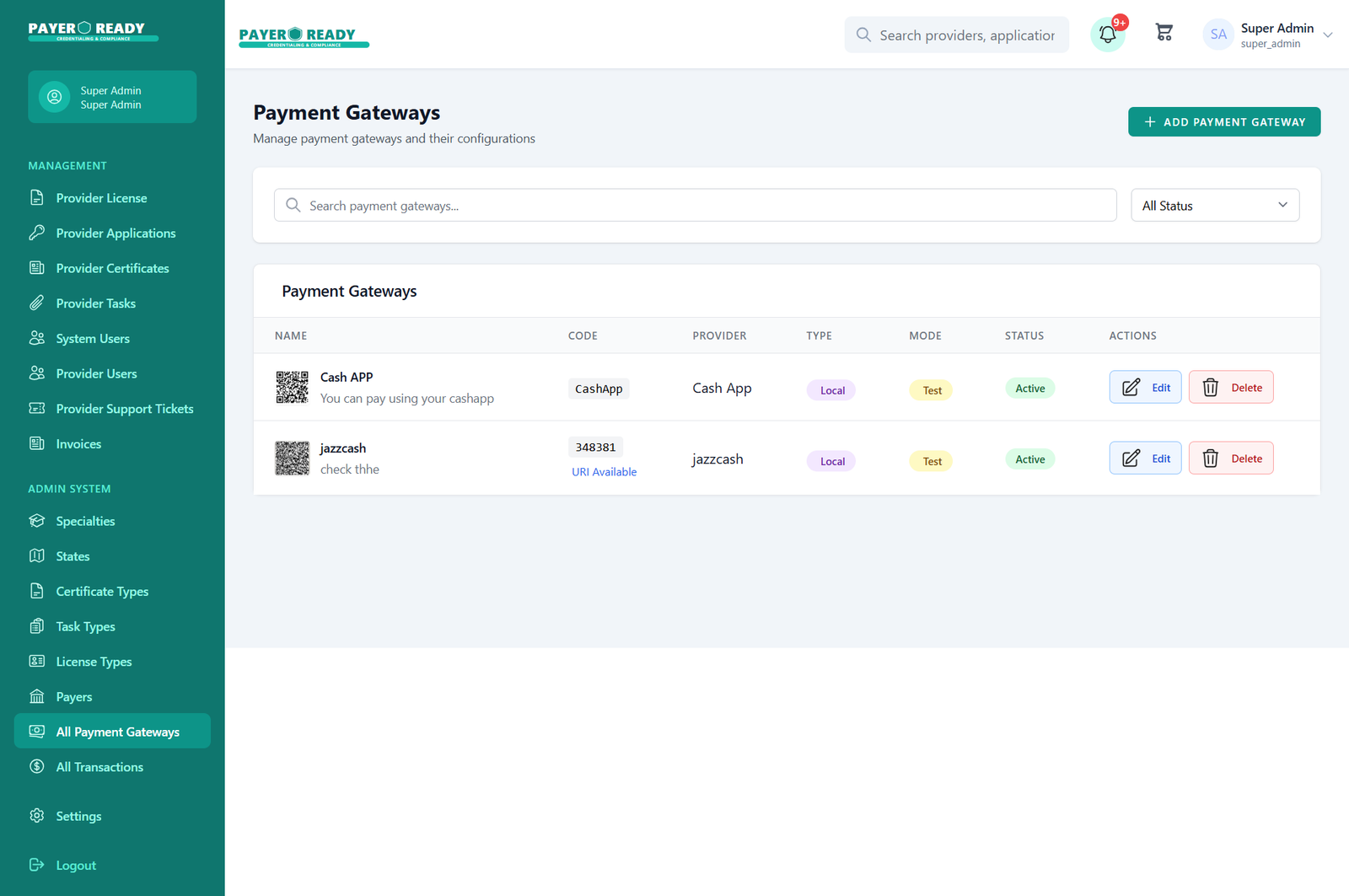Viewport: 1349px width, 896px height.
Task: Open the URI Available link
Action: 604,472
